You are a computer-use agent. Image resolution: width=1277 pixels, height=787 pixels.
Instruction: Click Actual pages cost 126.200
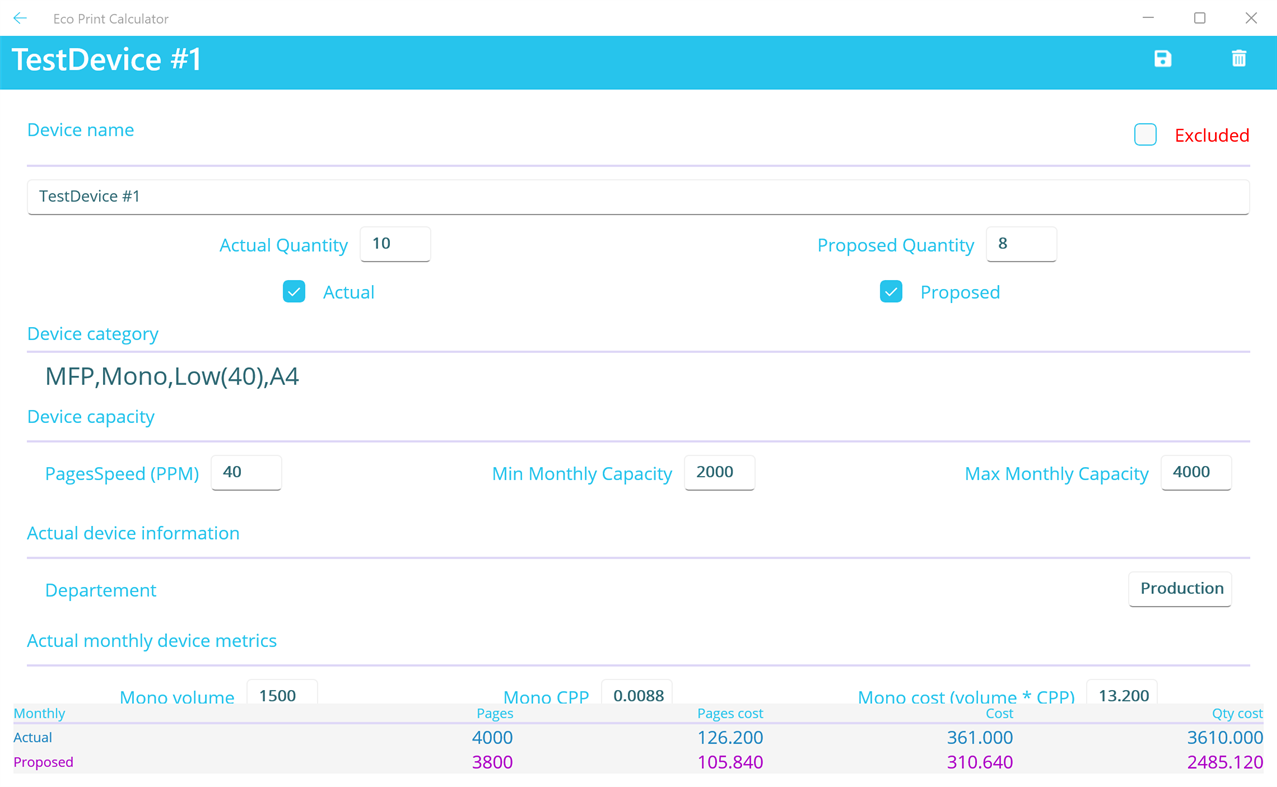pos(730,737)
